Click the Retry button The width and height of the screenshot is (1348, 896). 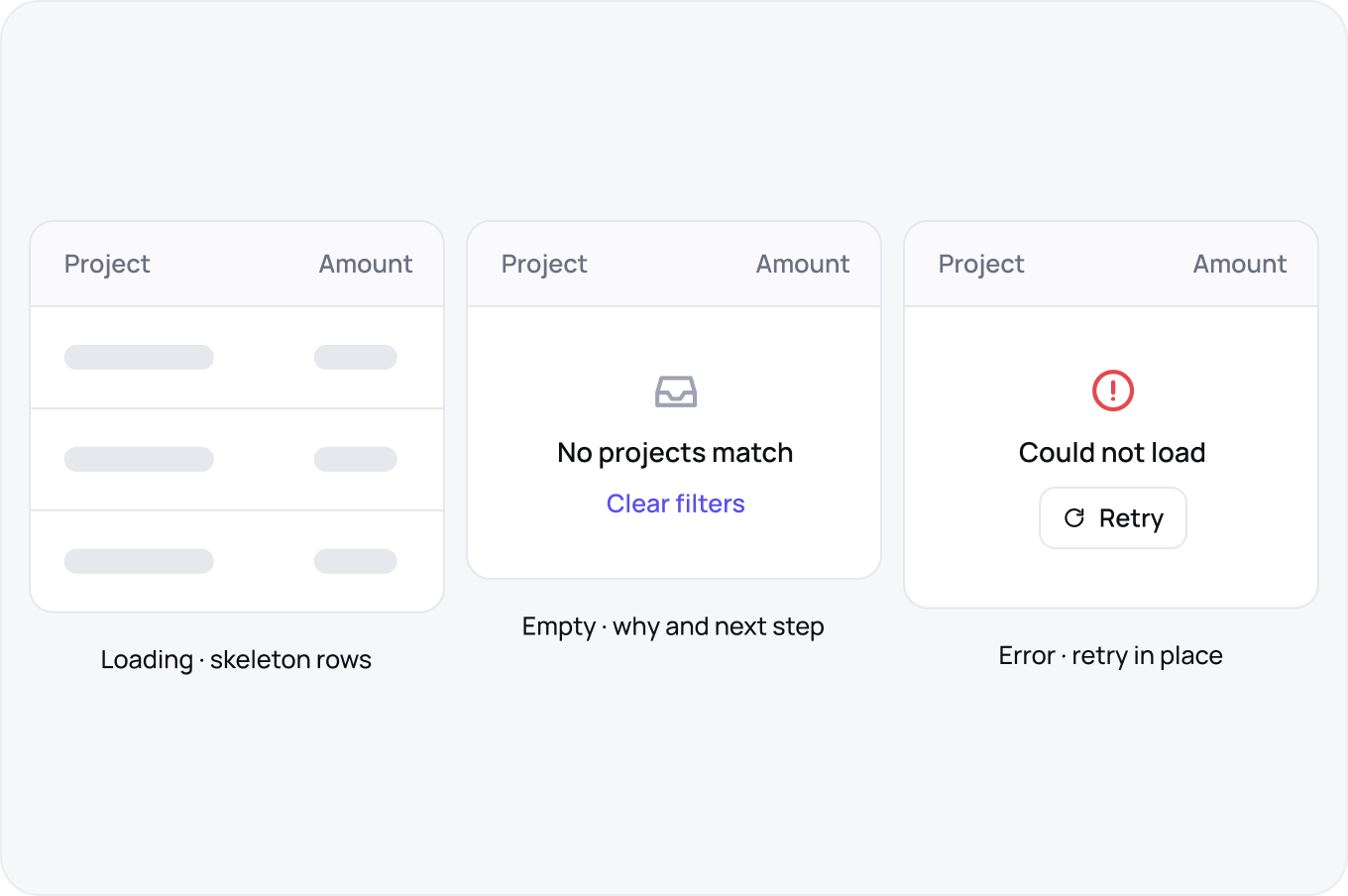[1113, 517]
